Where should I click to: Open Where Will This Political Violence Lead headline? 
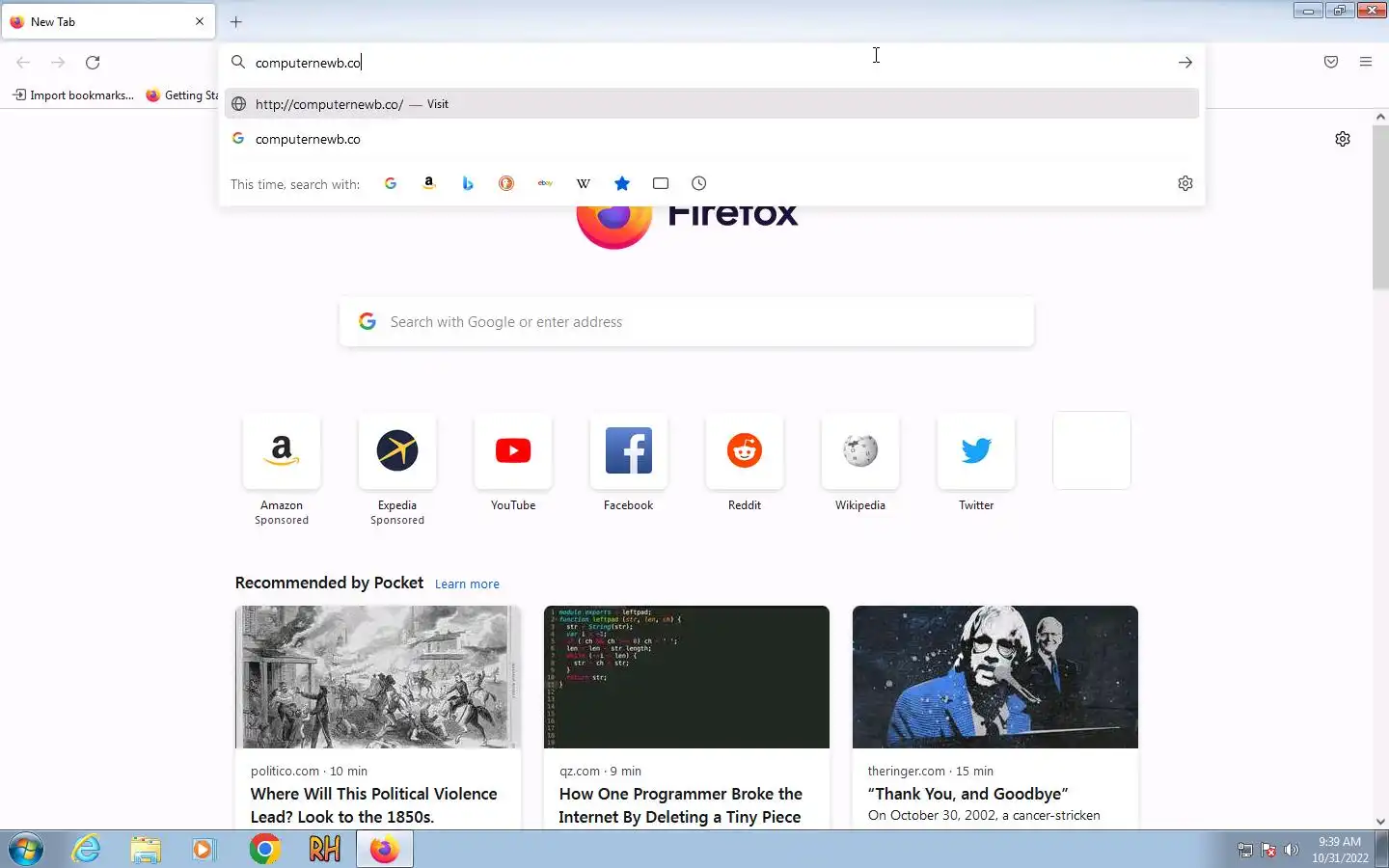pyautogui.click(x=374, y=805)
